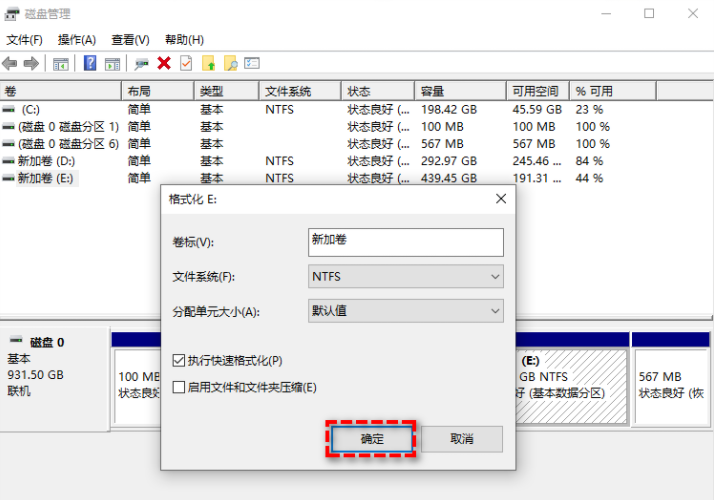Close the Format E: dialog
The image size is (714, 500).
coord(500,199)
